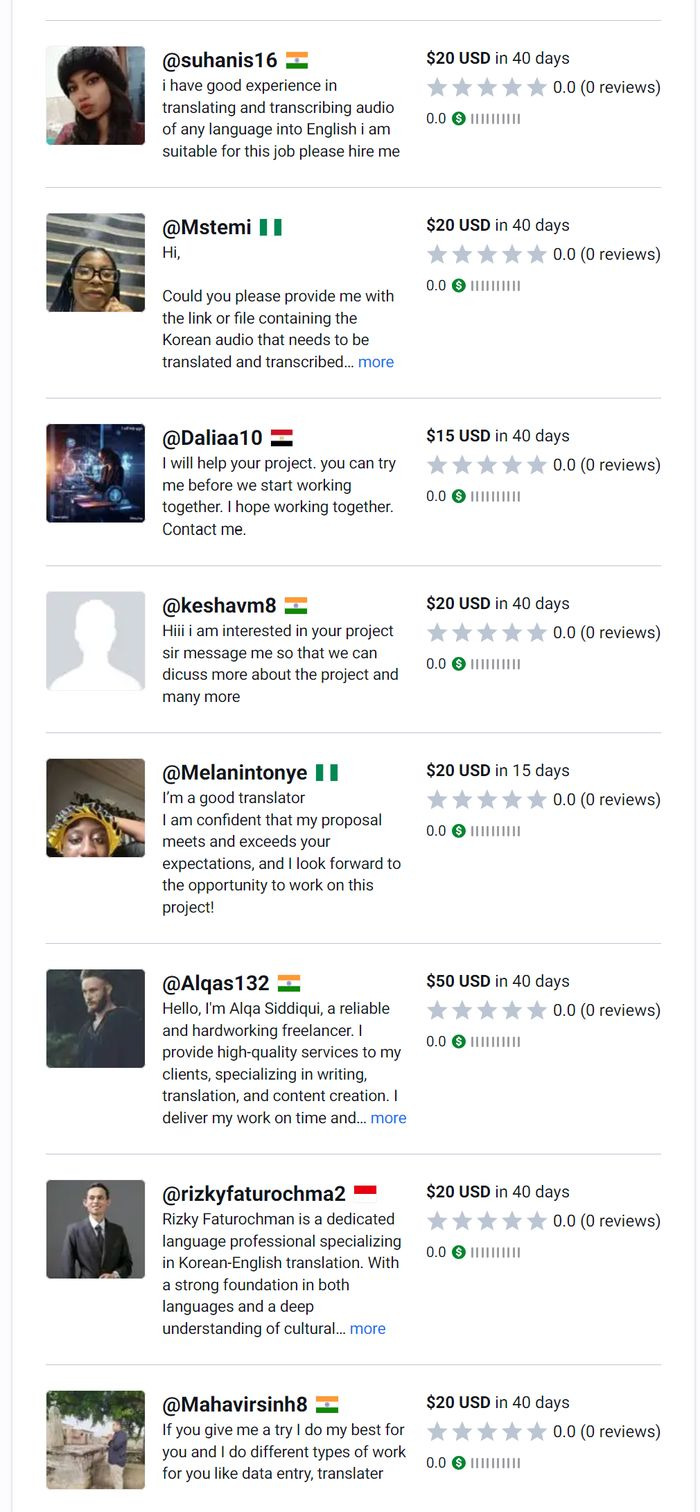Show more of @rizkyfaturochma2's proposal

point(367,1329)
